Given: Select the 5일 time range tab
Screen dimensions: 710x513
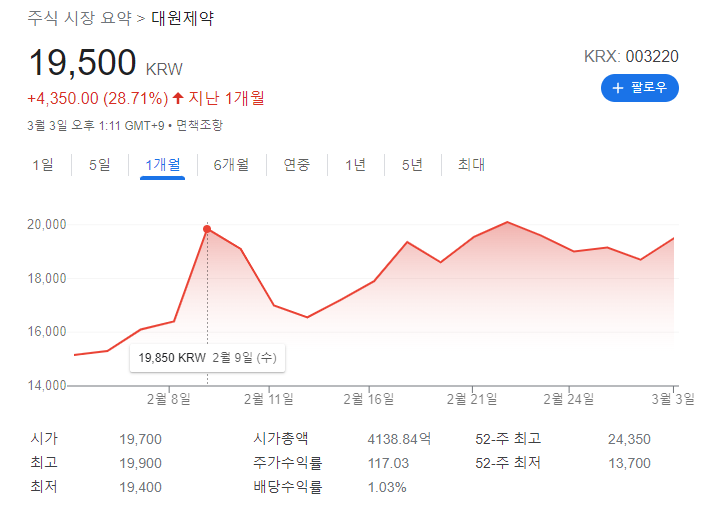Looking at the screenshot, I should (x=100, y=165).
